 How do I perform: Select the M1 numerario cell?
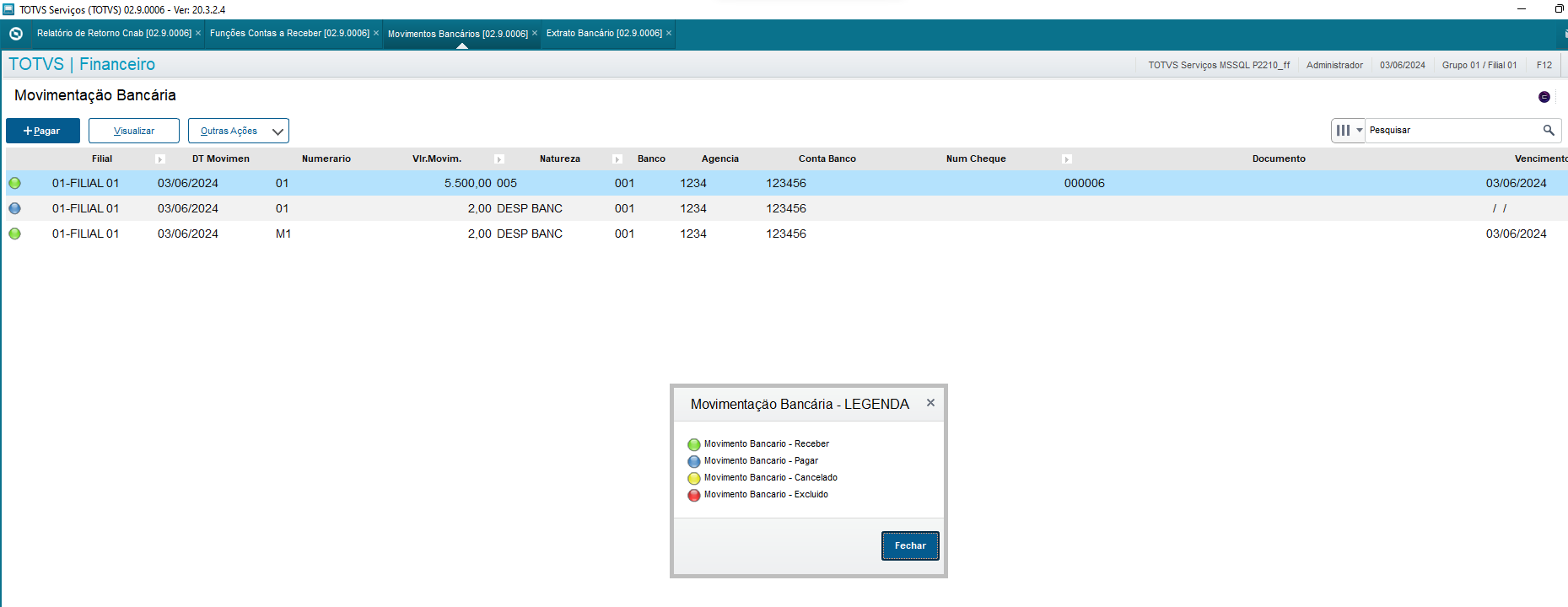tap(283, 234)
